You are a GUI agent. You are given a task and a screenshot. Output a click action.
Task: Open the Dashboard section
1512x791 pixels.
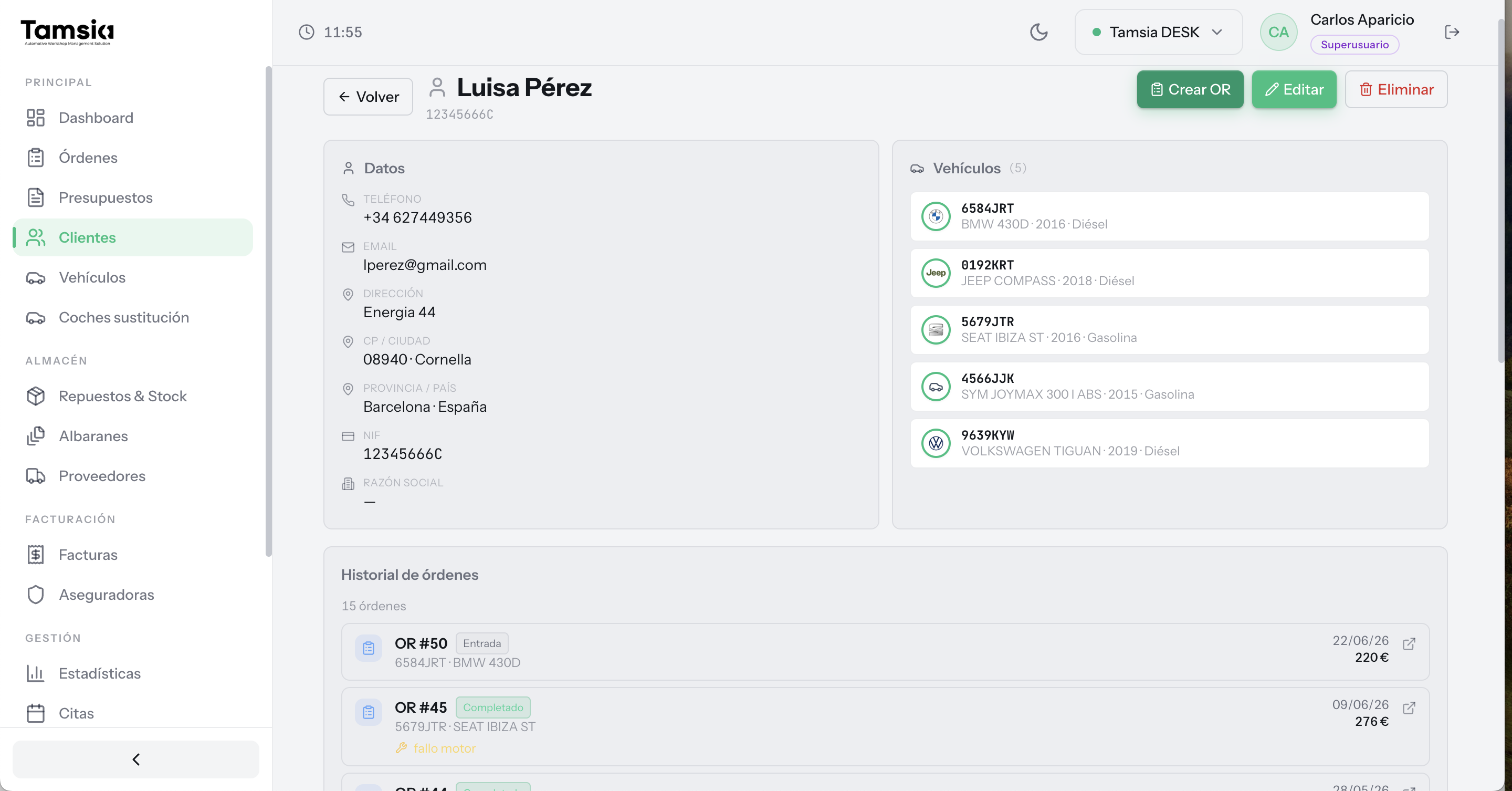133,118
